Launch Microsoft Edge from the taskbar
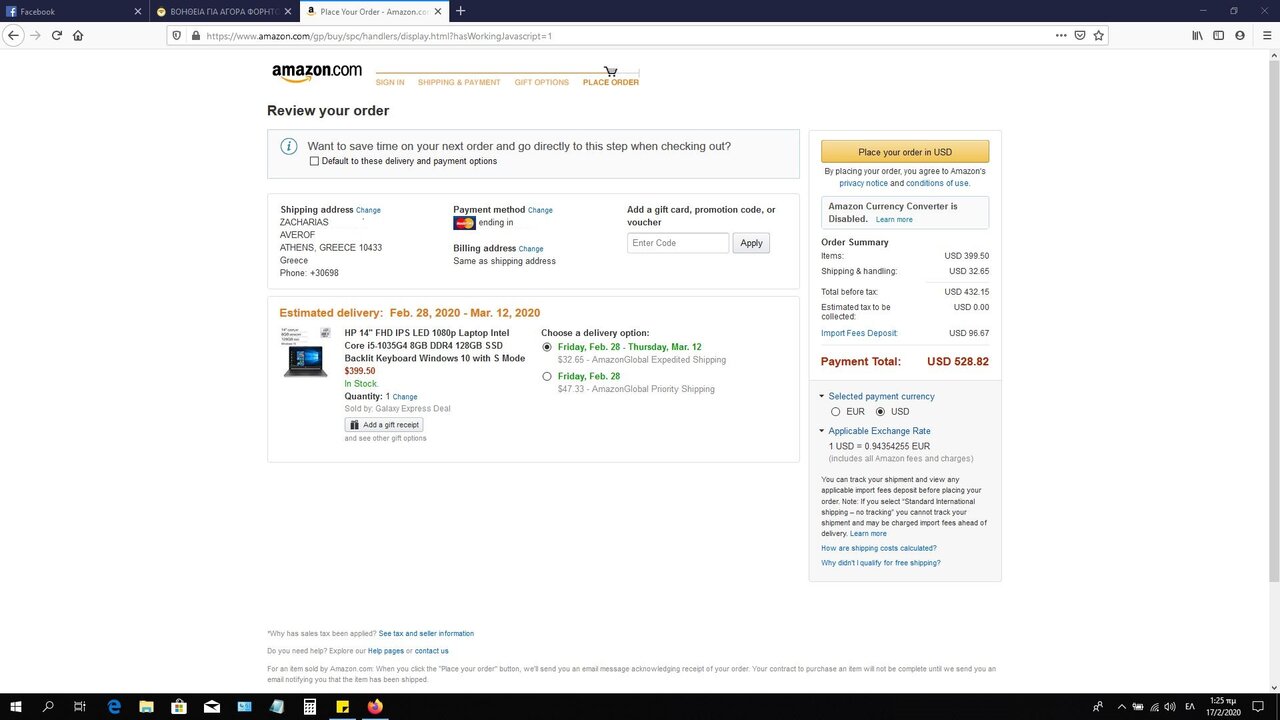The image size is (1280, 720). [114, 707]
